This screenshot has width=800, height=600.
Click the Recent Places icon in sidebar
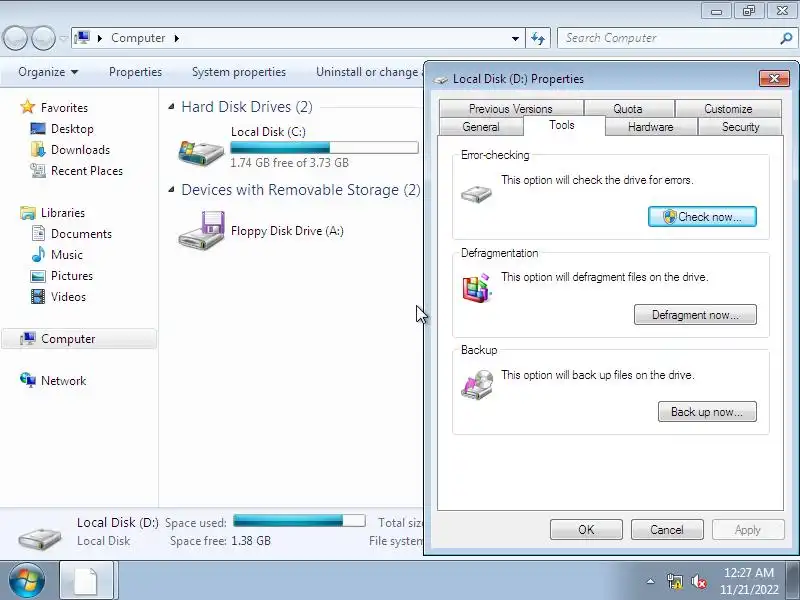38,170
